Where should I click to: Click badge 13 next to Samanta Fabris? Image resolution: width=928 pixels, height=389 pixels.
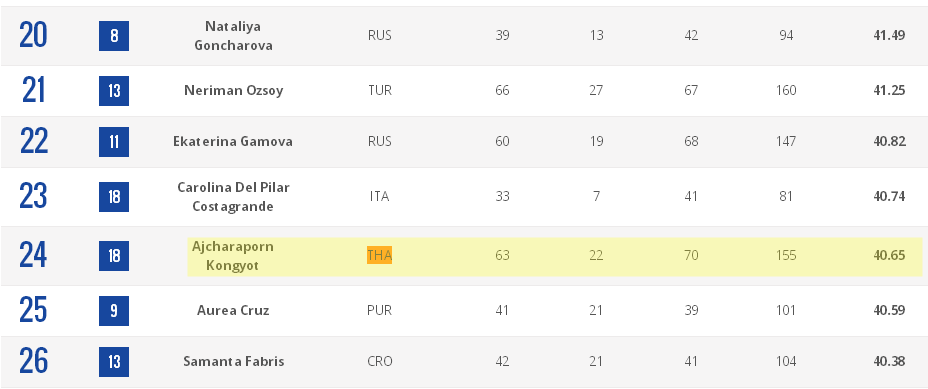coord(114,362)
